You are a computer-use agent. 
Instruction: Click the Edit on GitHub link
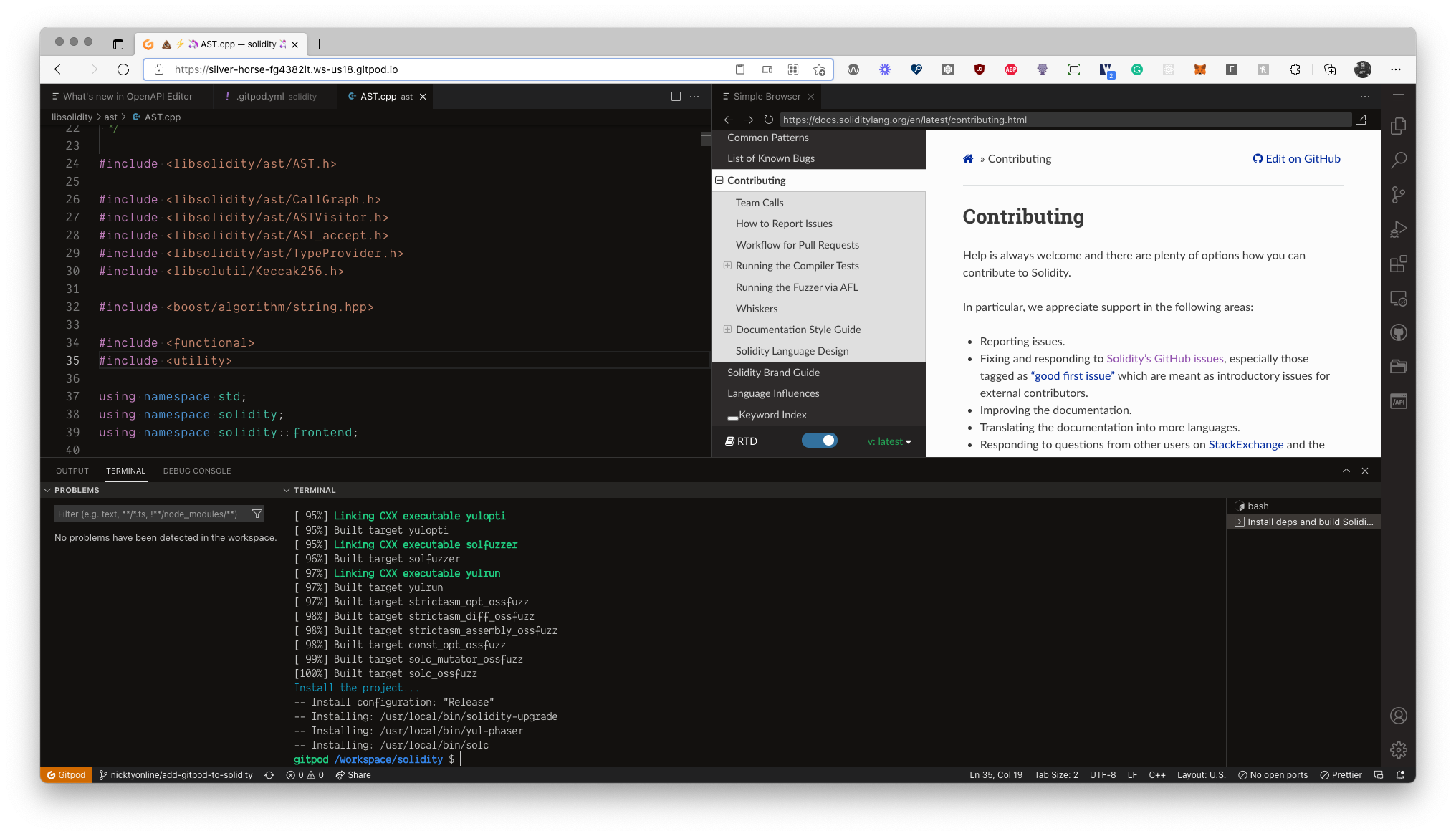1296,158
